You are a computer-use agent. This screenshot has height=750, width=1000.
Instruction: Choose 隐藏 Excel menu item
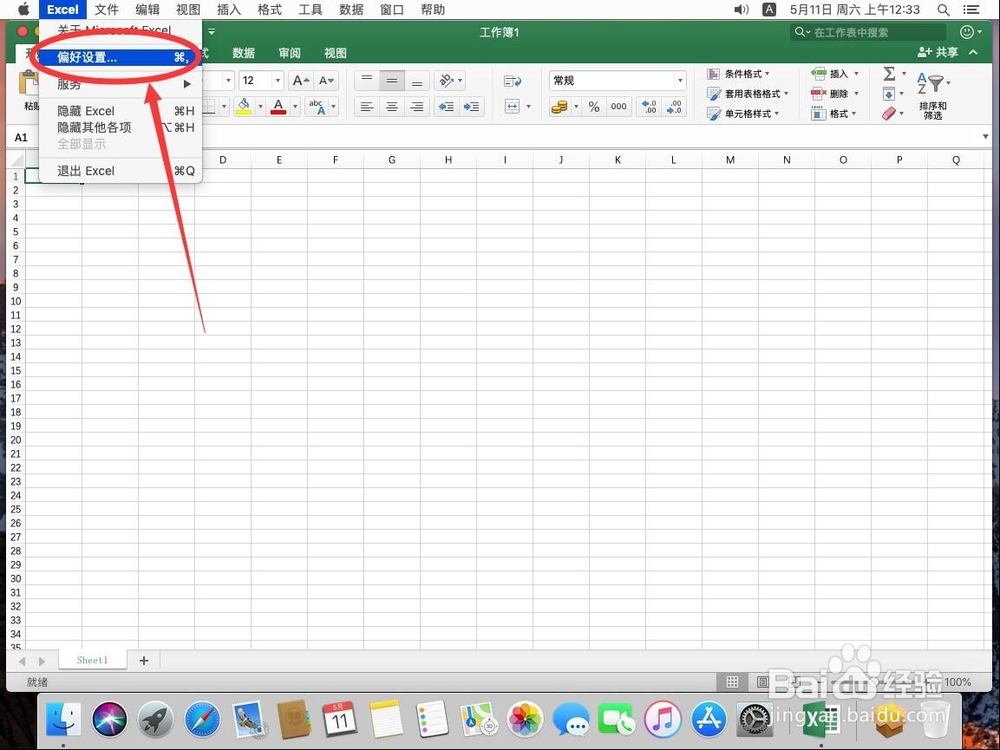[x=121, y=111]
